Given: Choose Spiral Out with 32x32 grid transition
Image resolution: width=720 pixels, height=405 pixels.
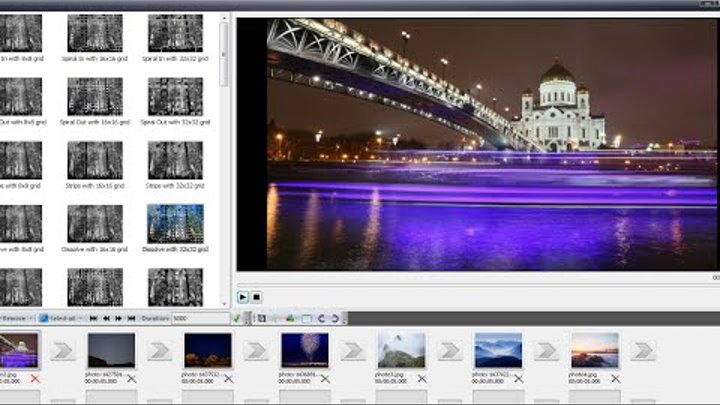Looking at the screenshot, I should click(x=175, y=96).
